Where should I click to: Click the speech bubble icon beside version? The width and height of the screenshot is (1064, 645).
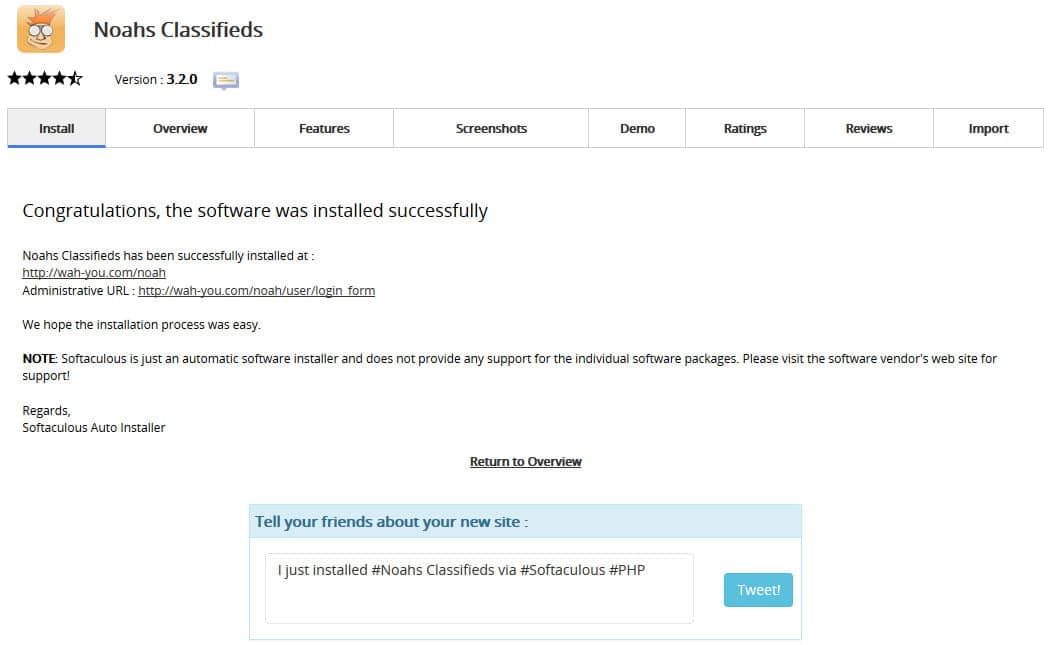tap(226, 80)
